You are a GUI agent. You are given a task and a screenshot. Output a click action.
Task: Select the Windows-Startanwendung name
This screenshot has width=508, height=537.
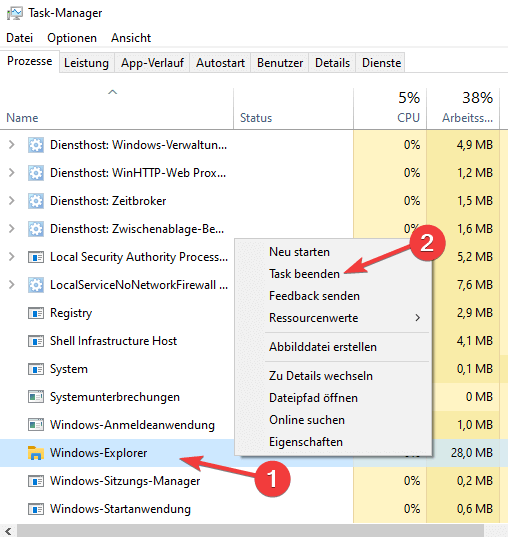pos(120,509)
